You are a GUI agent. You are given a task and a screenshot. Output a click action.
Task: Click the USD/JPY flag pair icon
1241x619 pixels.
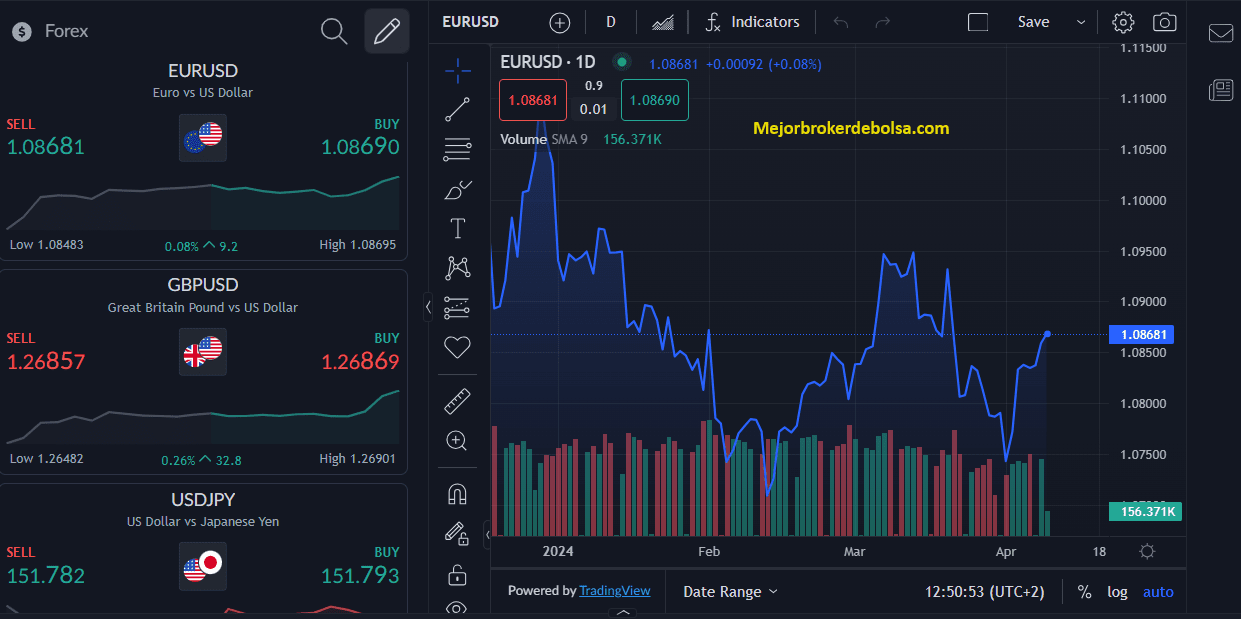[x=203, y=567]
